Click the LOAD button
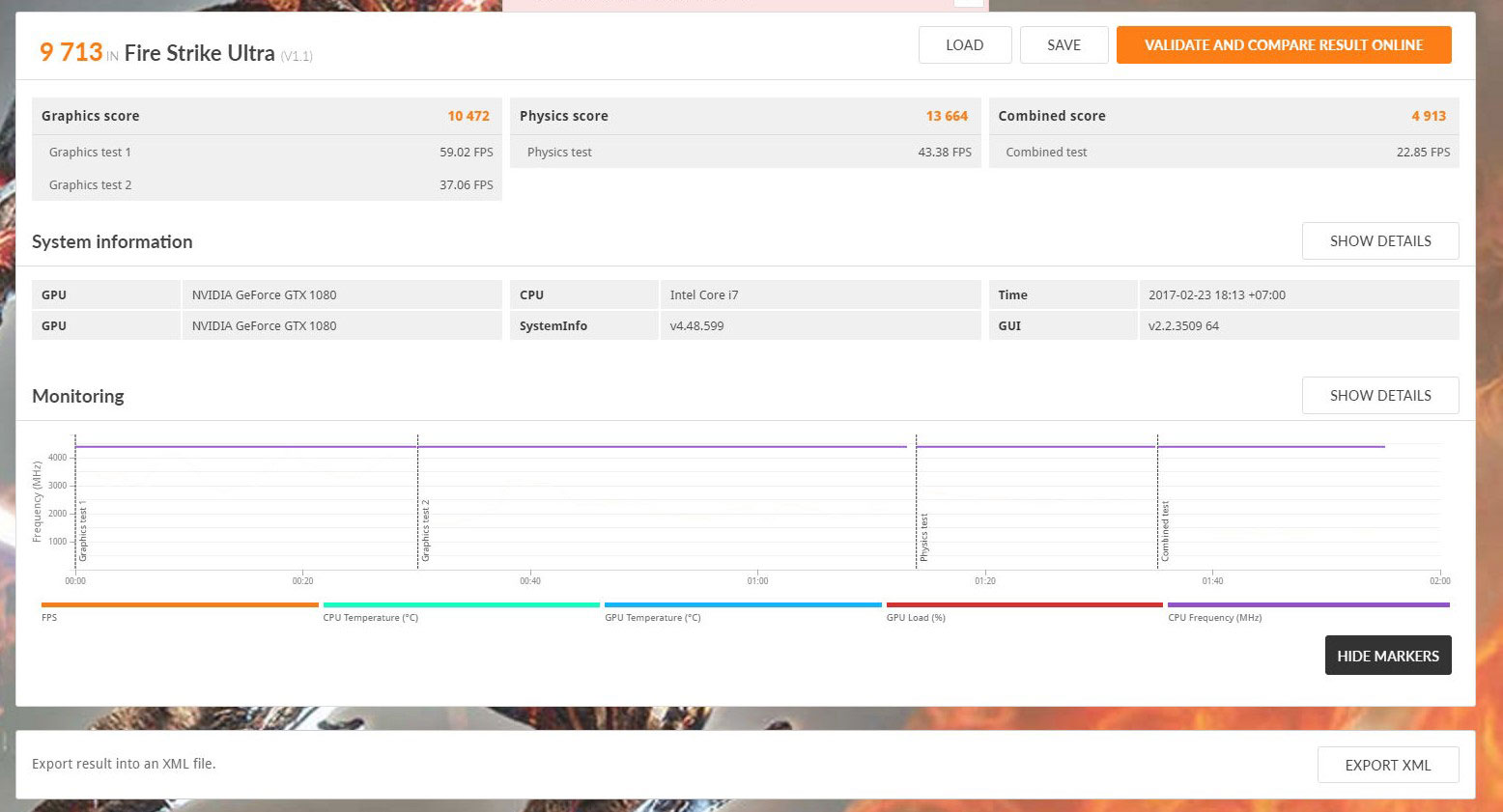1503x812 pixels. pos(964,45)
